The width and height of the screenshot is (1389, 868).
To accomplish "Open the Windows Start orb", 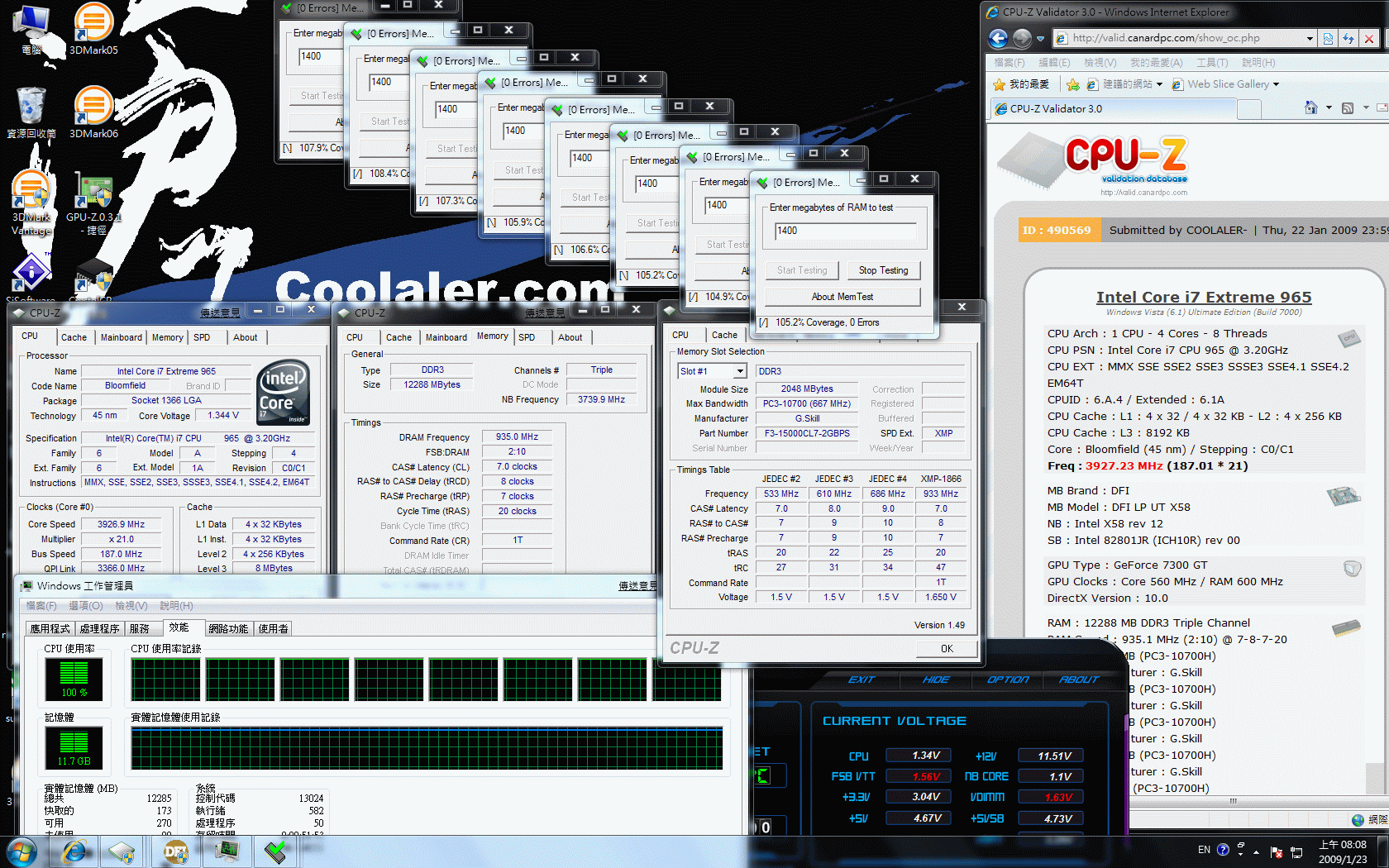I will click(x=21, y=851).
